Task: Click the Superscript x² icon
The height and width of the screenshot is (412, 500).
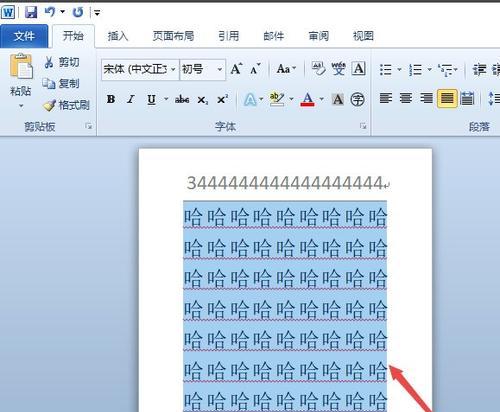Action: point(222,99)
